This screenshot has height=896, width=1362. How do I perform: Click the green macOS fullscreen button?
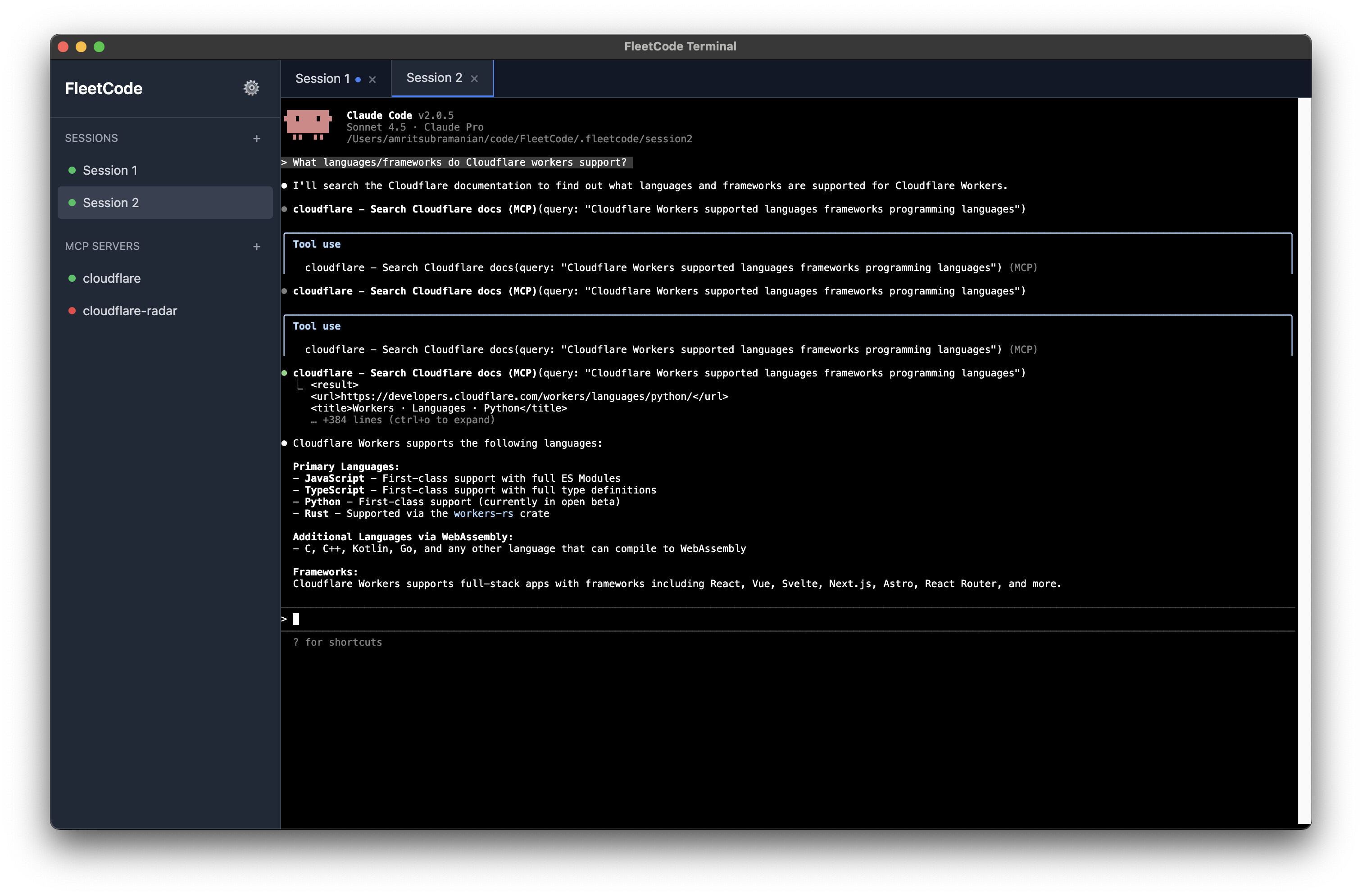click(100, 47)
